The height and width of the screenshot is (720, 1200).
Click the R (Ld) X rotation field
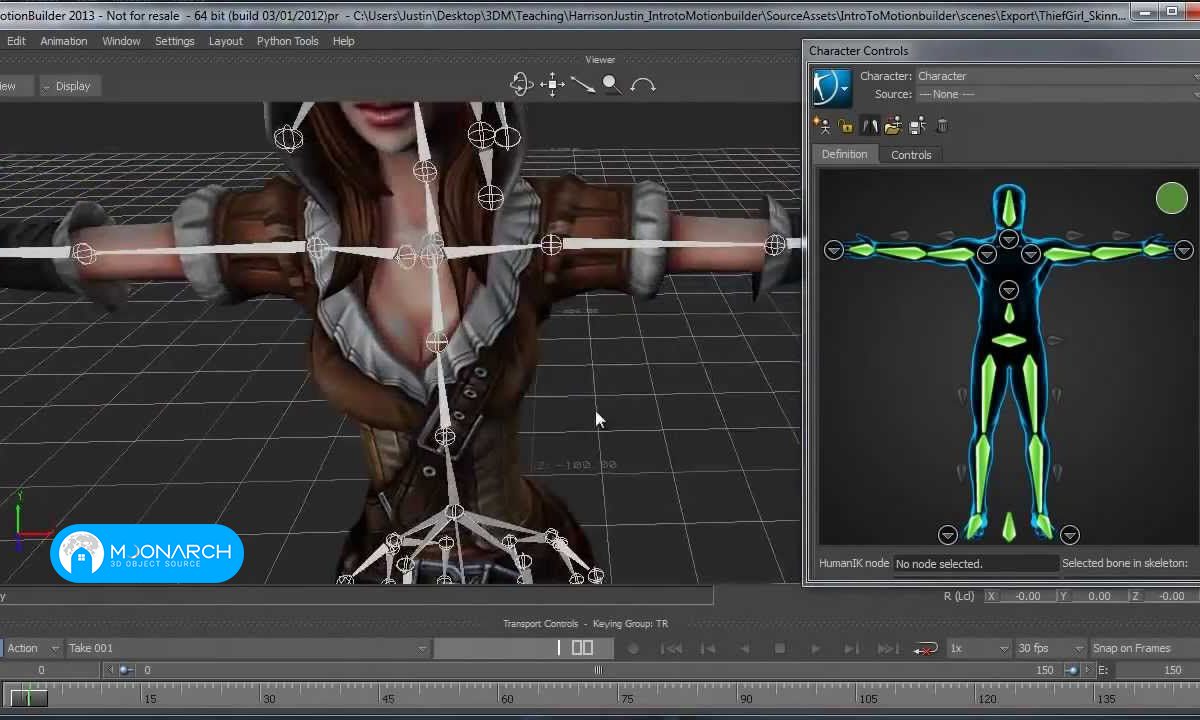(x=1028, y=596)
